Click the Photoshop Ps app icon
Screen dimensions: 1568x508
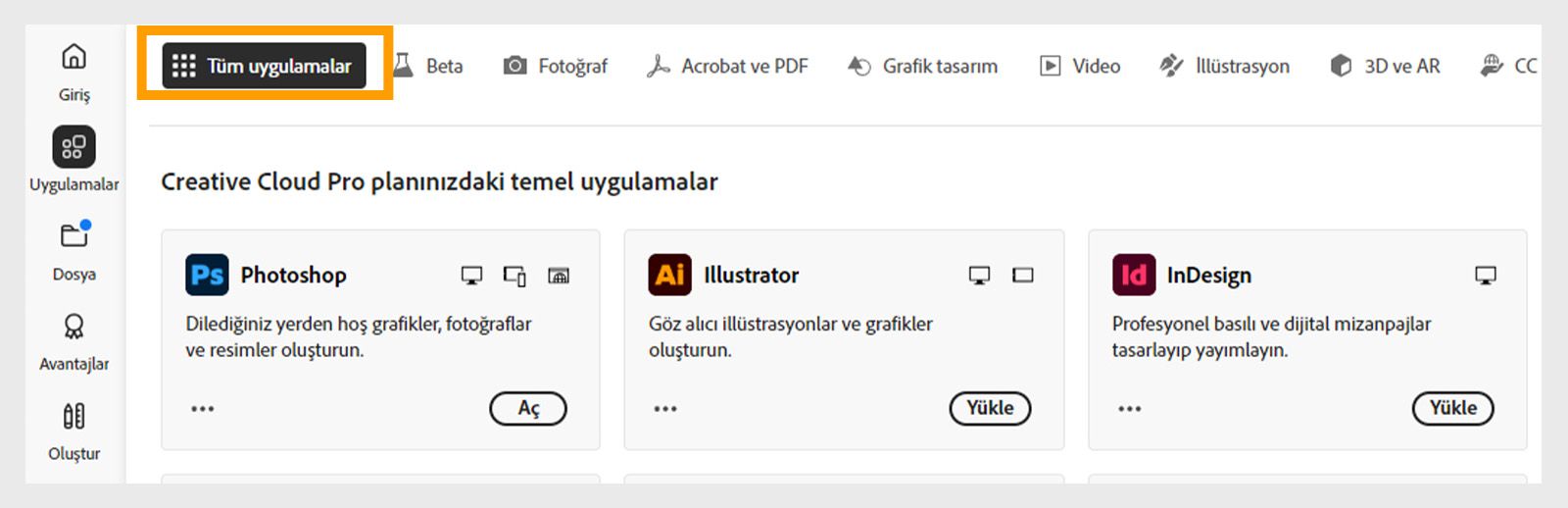[207, 275]
